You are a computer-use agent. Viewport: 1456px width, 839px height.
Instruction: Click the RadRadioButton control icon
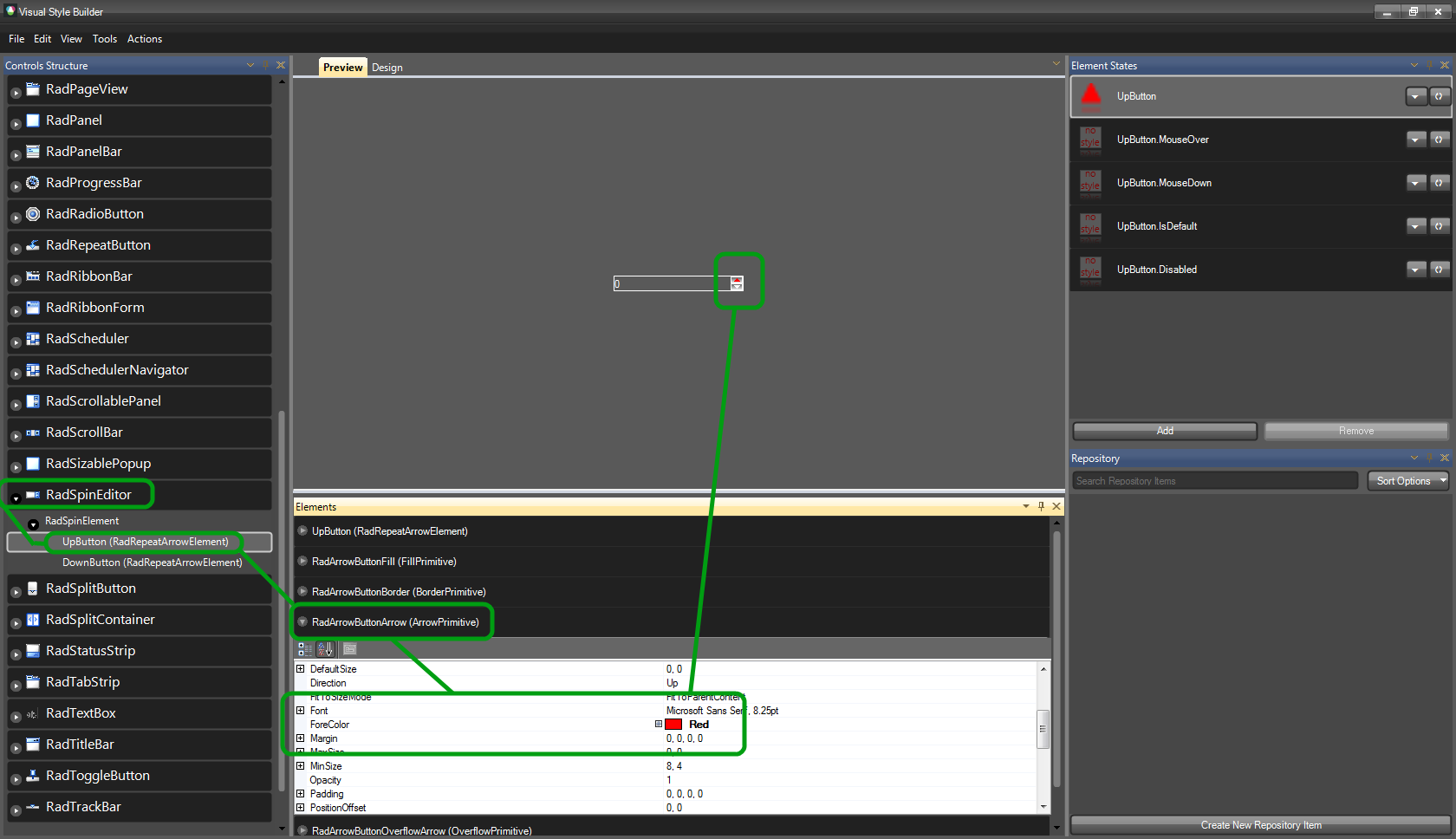tap(33, 213)
